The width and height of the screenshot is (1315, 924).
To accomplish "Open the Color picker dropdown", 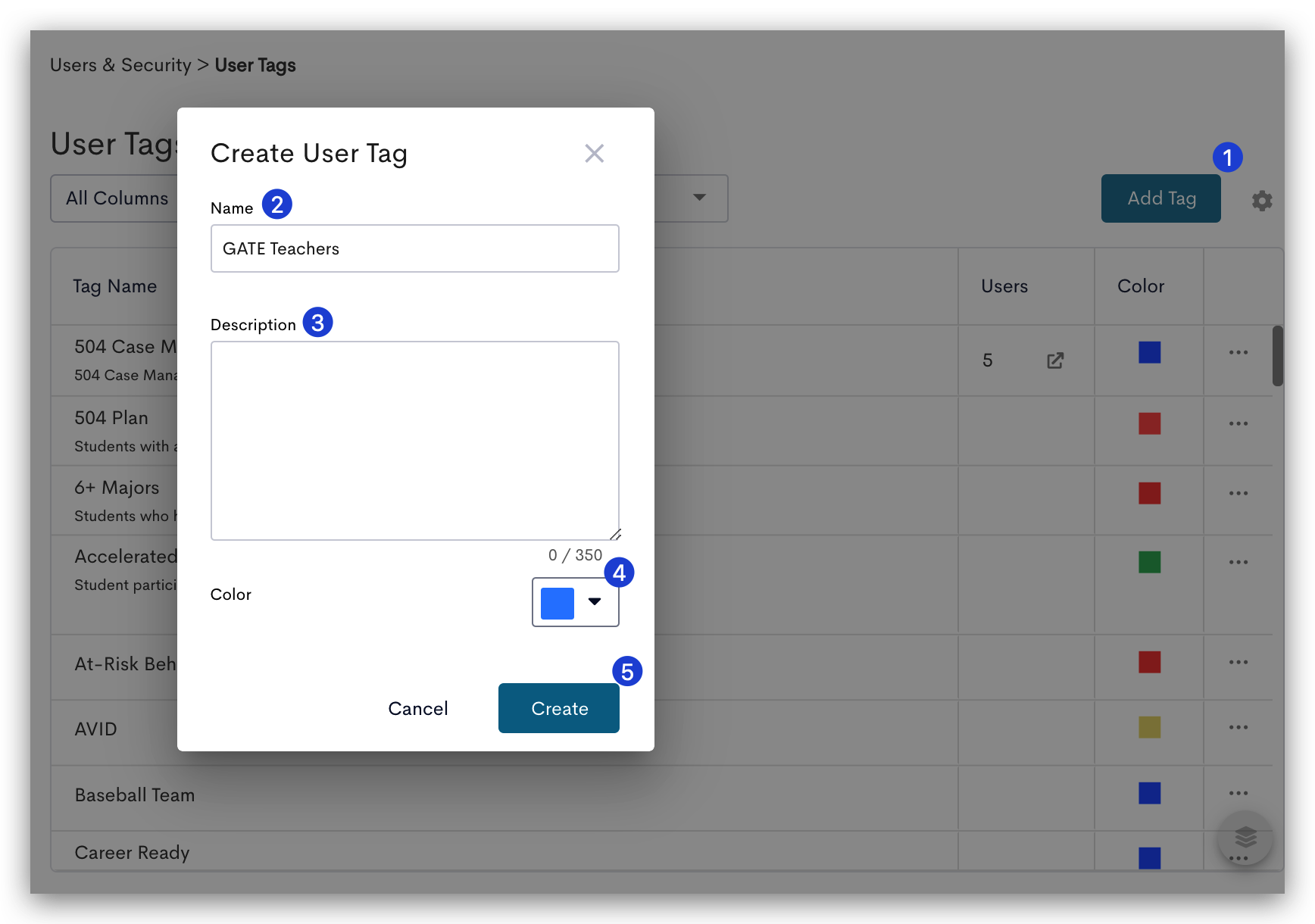I will (576, 602).
